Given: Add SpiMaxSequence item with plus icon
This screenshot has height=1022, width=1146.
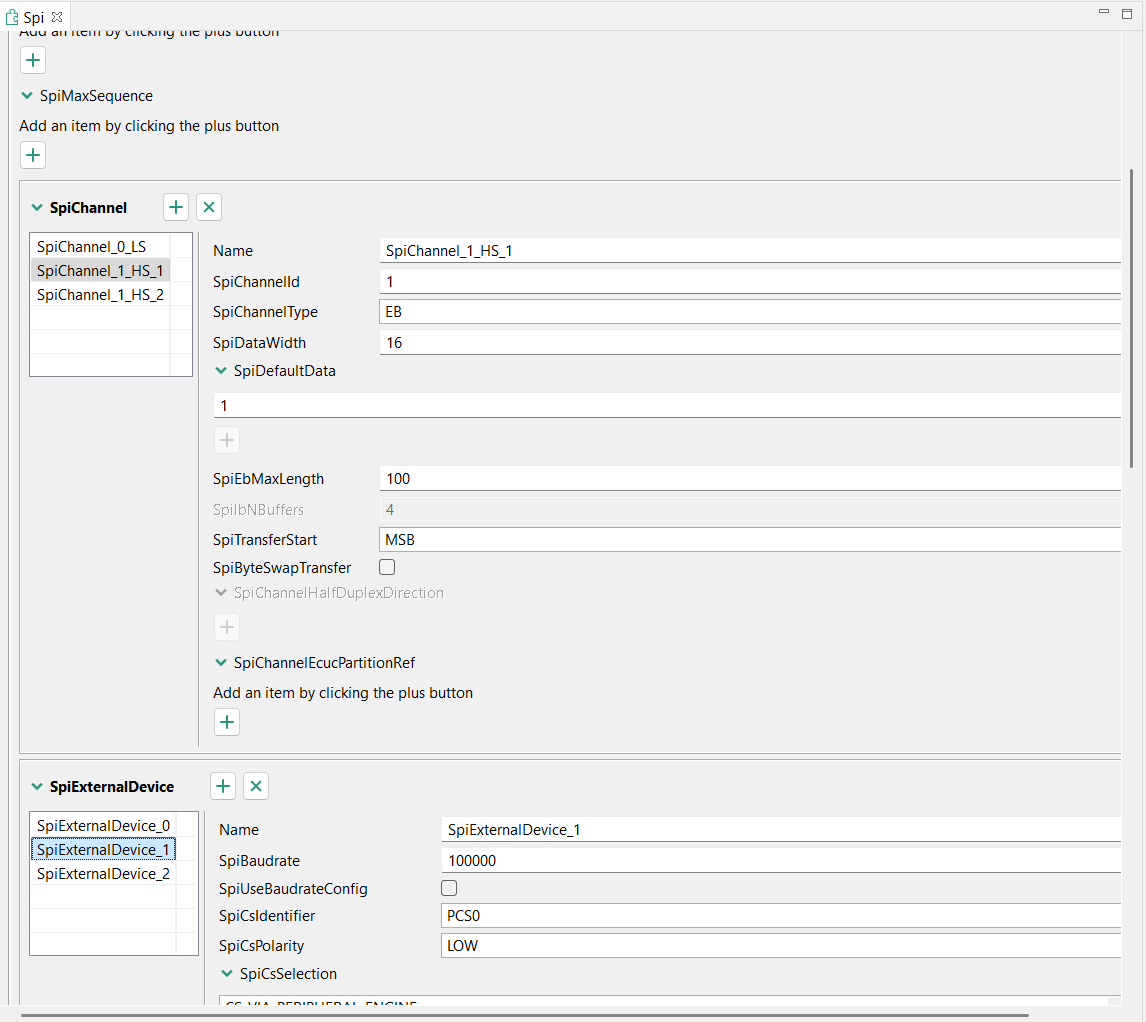Looking at the screenshot, I should coord(33,155).
